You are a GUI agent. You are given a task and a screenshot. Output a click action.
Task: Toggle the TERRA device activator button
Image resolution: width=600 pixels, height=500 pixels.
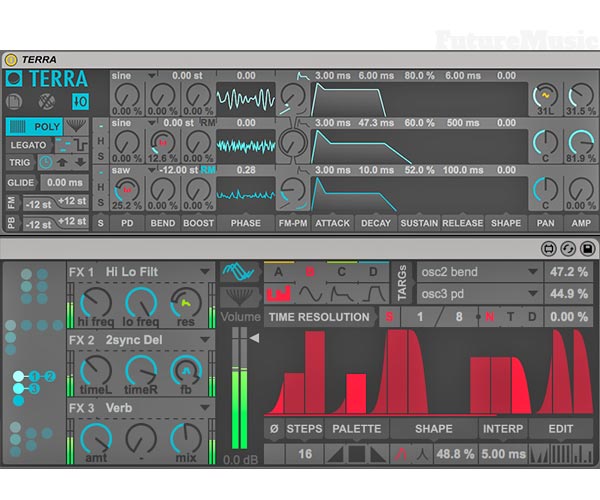click(x=10, y=60)
